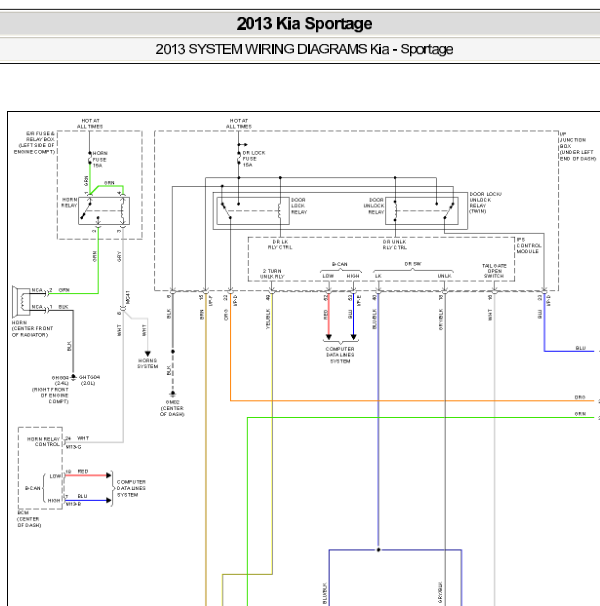600x606 pixels.
Task: Click the 'DOOR LOCK RELAY' label
Action: tap(299, 206)
